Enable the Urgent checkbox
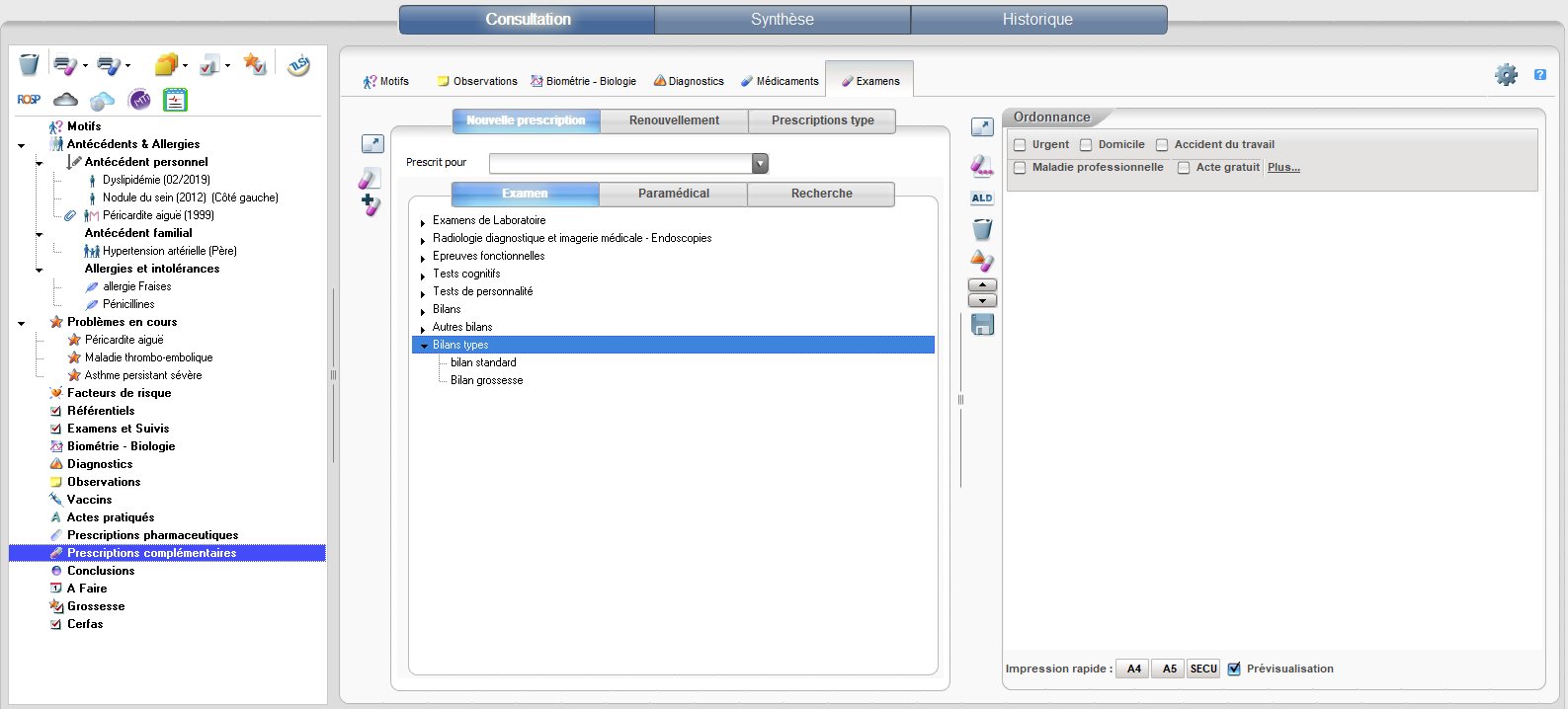 coord(1021,145)
